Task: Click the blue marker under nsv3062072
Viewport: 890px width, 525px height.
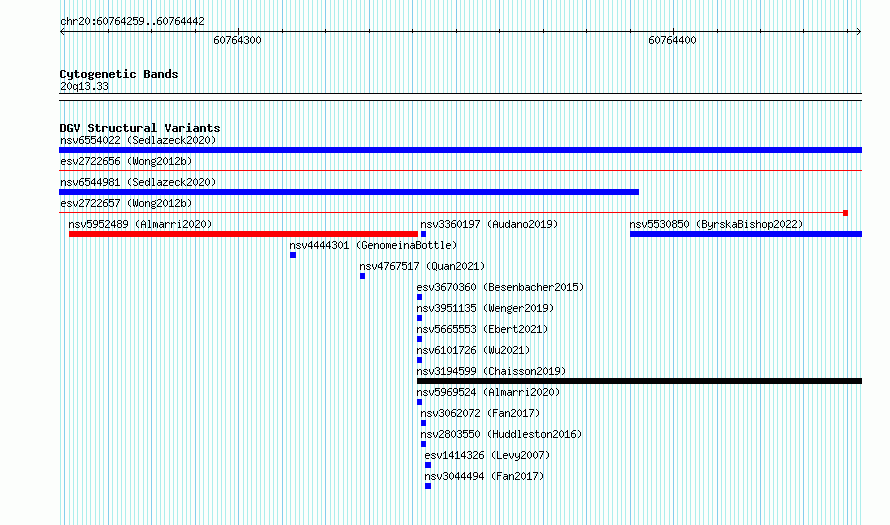Action: 423,423
